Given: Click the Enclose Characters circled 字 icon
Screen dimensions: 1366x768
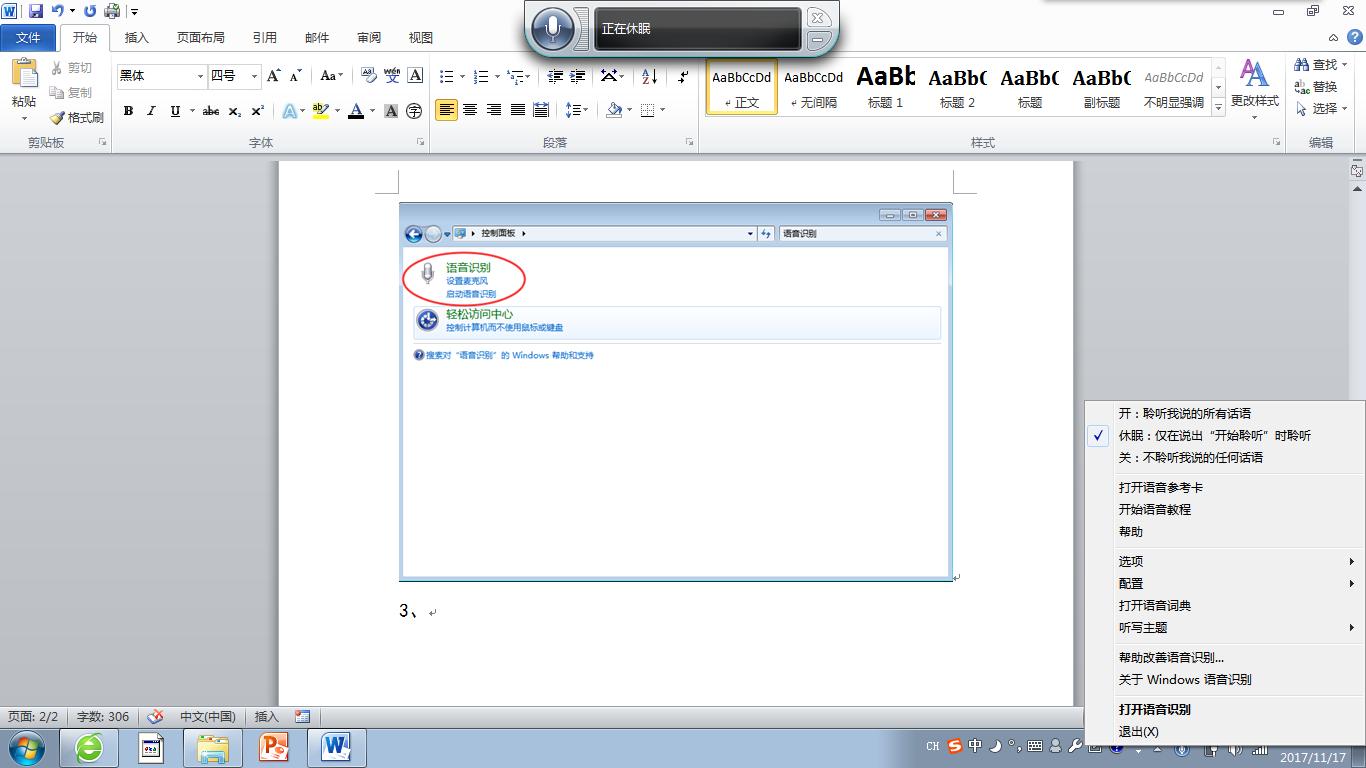Looking at the screenshot, I should tap(414, 111).
